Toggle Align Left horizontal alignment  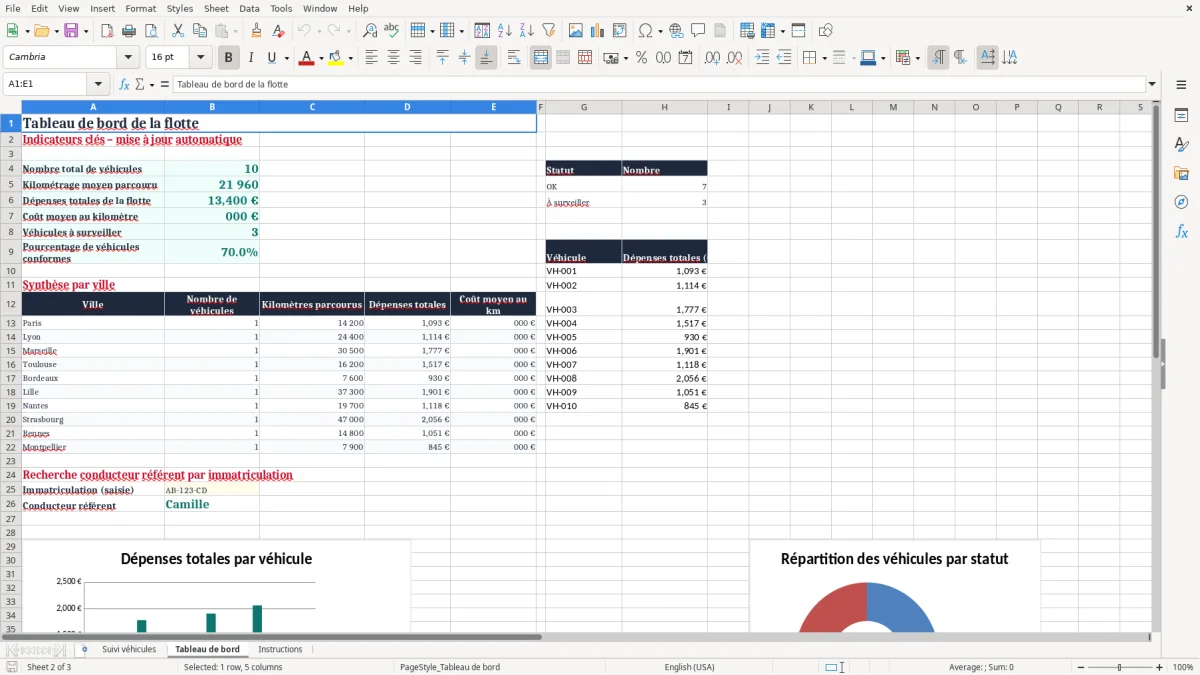click(371, 58)
